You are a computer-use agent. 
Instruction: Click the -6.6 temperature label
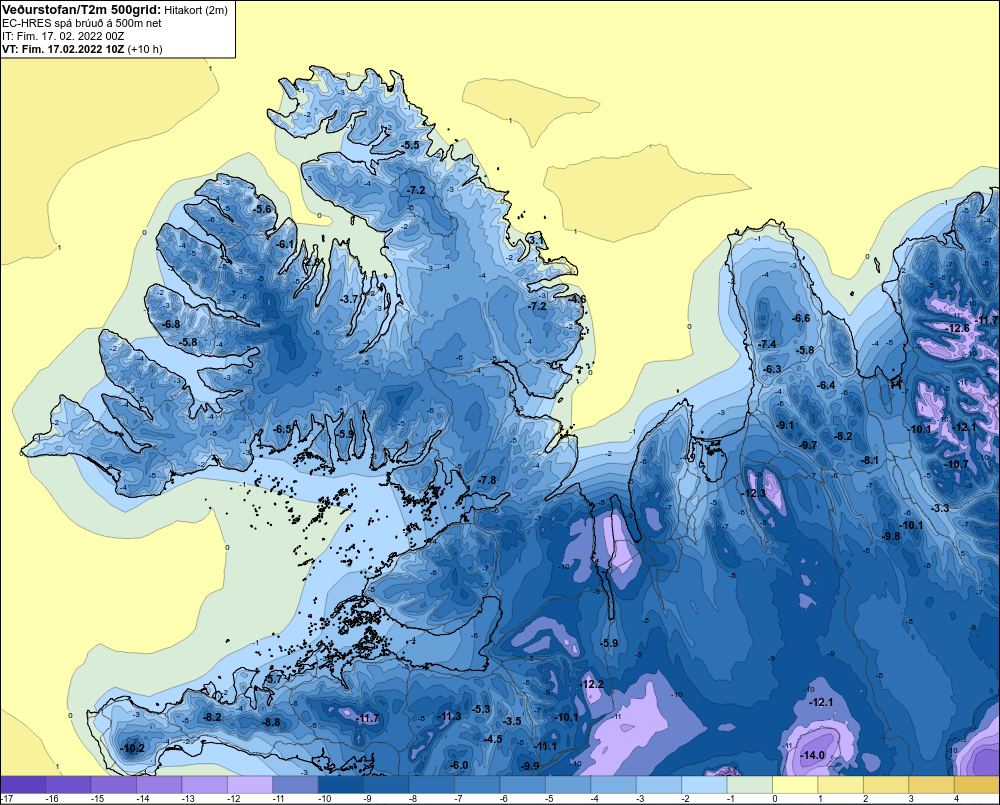(801, 318)
